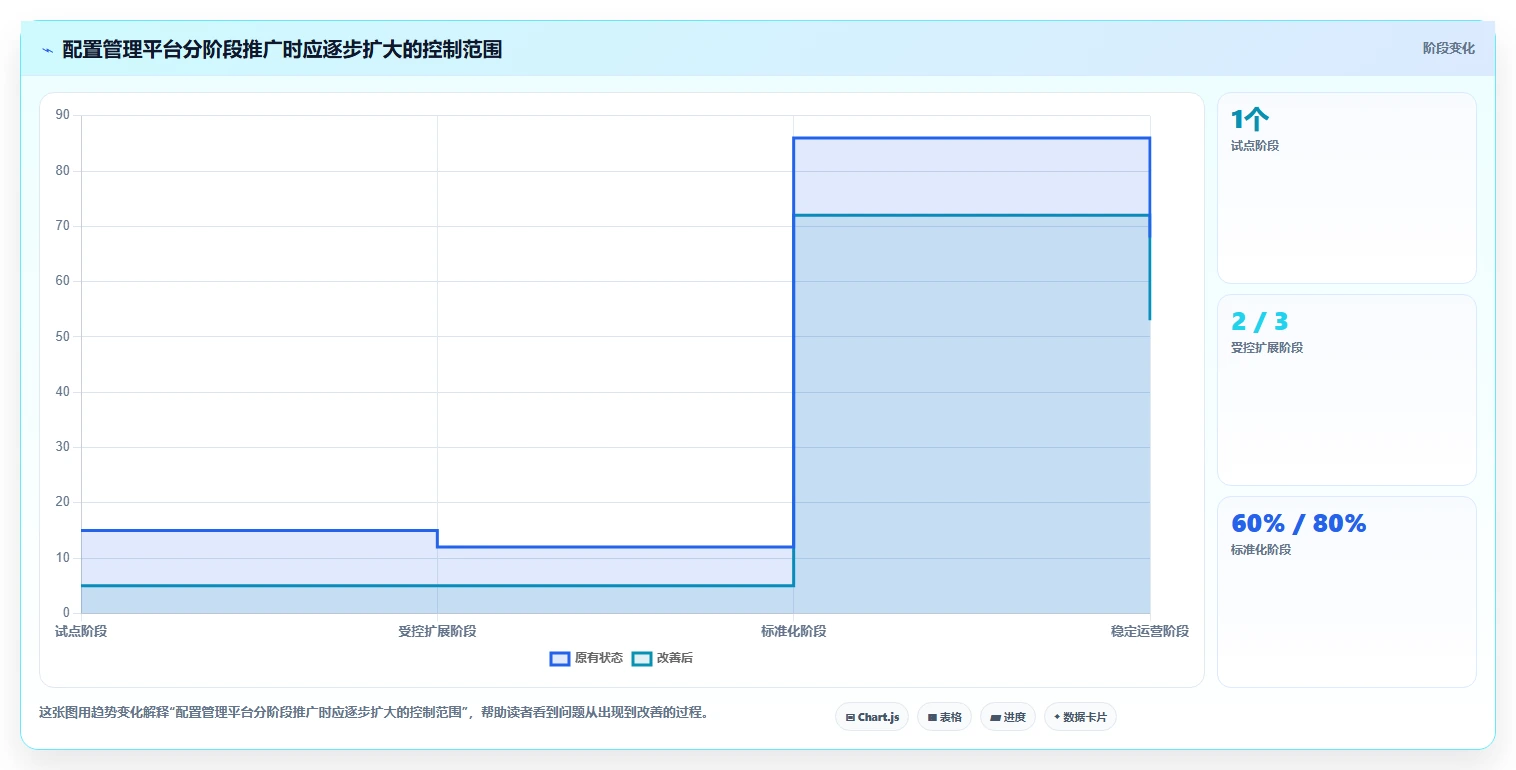
Task: Toggle the 改善后 legend item
Action: pos(663,658)
